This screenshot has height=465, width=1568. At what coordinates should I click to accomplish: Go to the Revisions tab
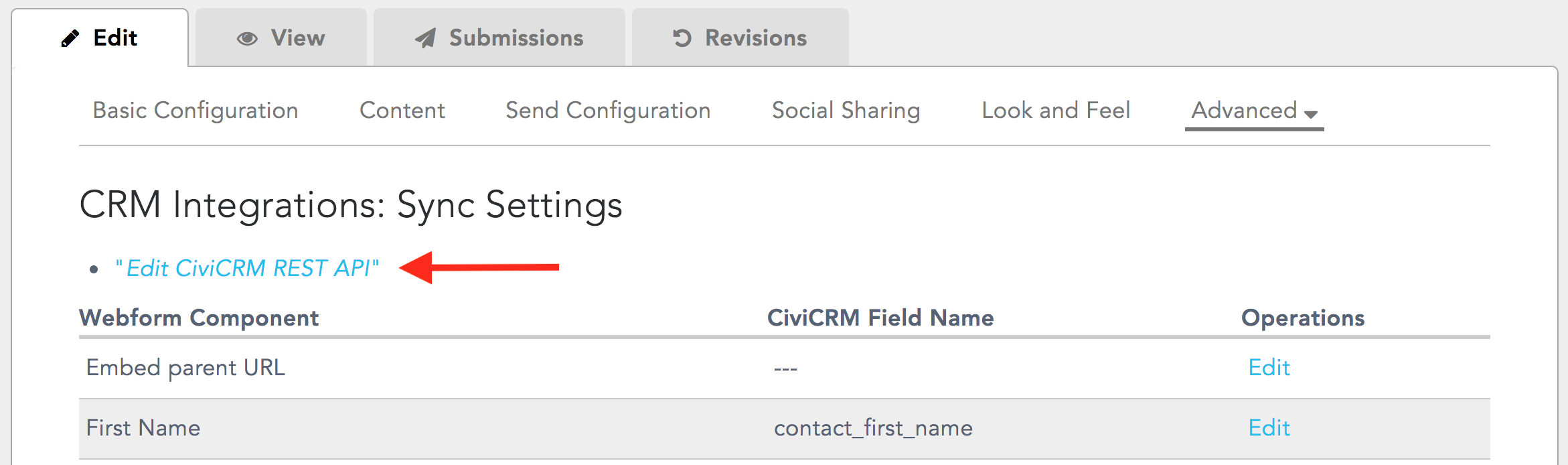(740, 38)
